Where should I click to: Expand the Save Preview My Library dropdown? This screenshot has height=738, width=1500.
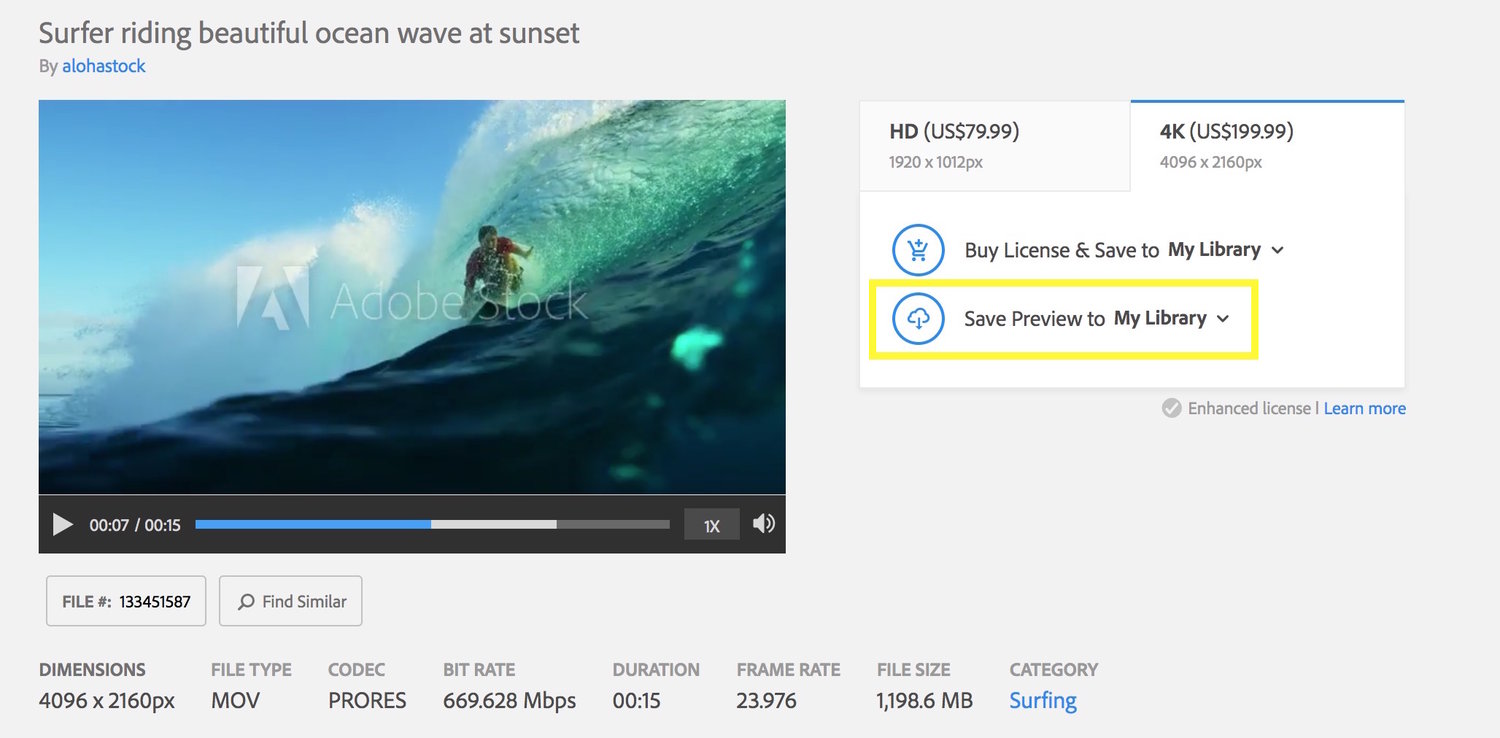tap(1171, 318)
